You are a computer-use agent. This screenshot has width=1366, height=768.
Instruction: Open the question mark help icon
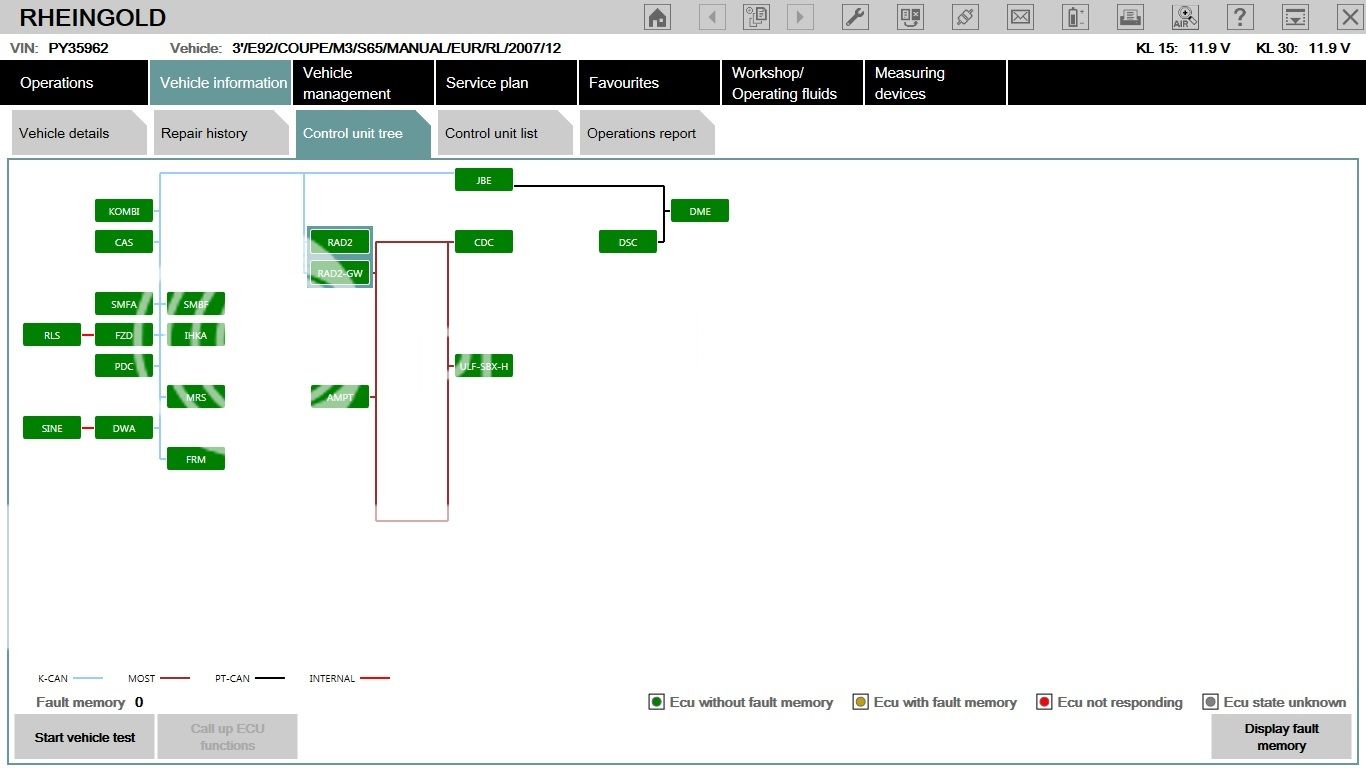click(1240, 17)
